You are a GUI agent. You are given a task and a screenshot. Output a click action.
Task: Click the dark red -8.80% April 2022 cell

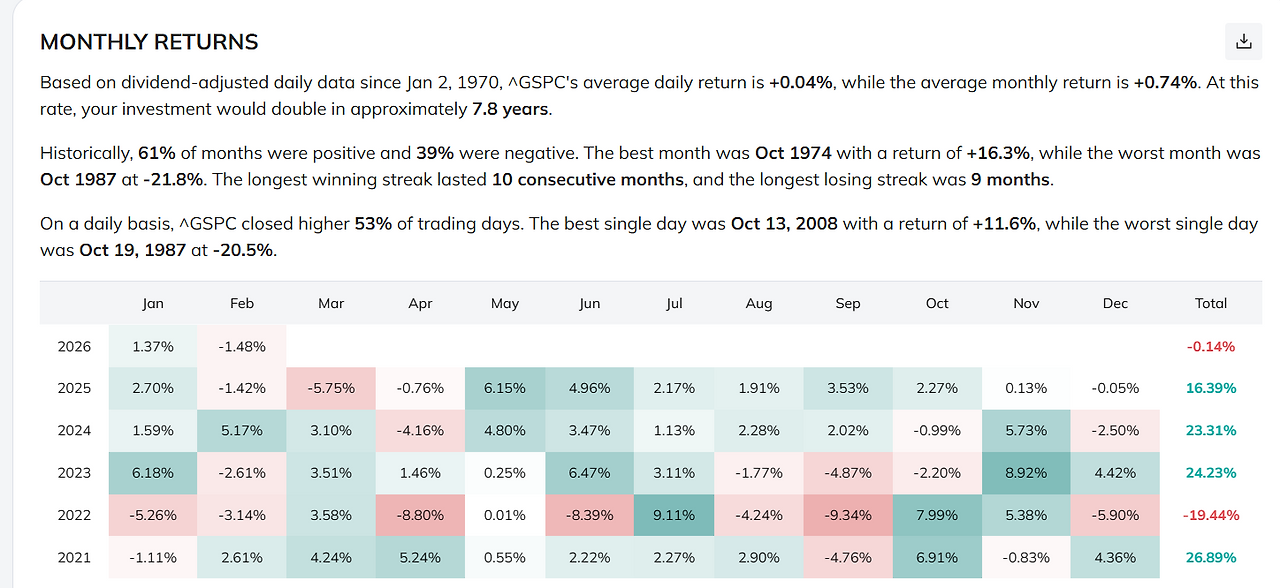click(x=420, y=515)
